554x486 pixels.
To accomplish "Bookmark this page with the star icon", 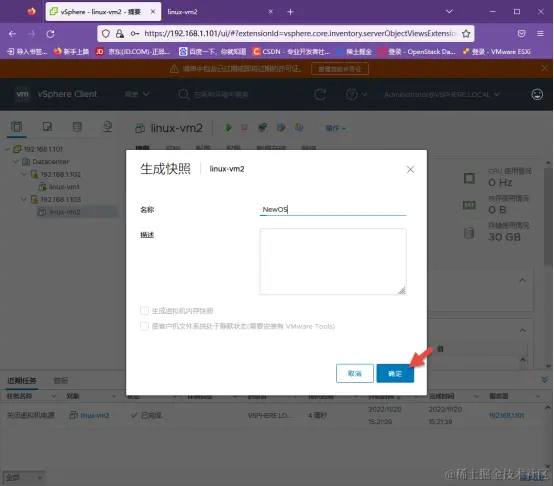I will point(466,34).
